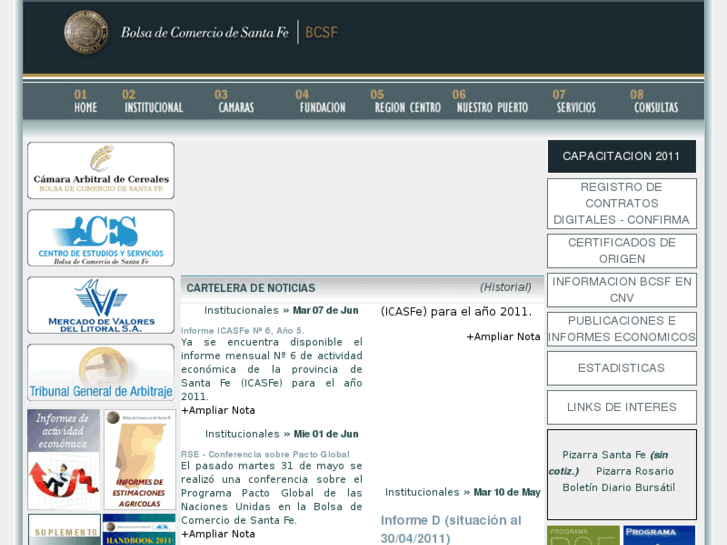Screen dimensions: 727x545
Task: Click Institucionales category dated Mar 07 de Jun
Action: pyautogui.click(x=241, y=310)
